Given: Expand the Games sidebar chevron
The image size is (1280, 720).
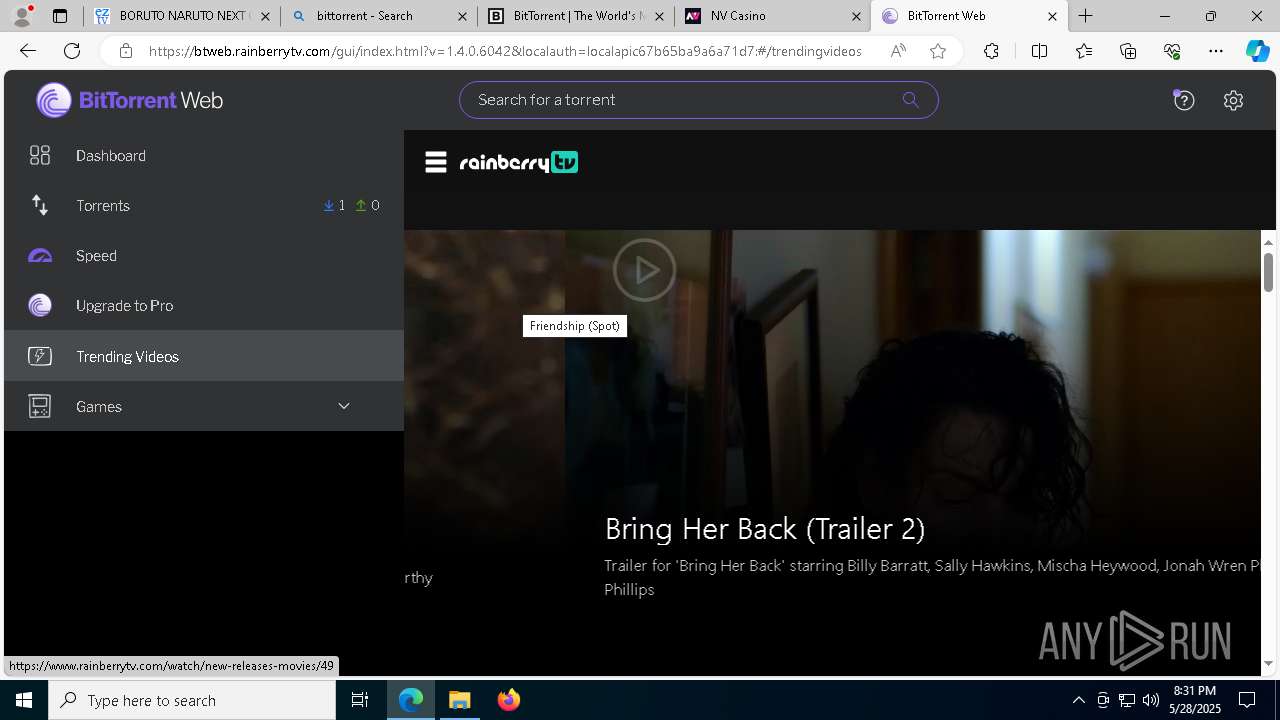Looking at the screenshot, I should (344, 406).
